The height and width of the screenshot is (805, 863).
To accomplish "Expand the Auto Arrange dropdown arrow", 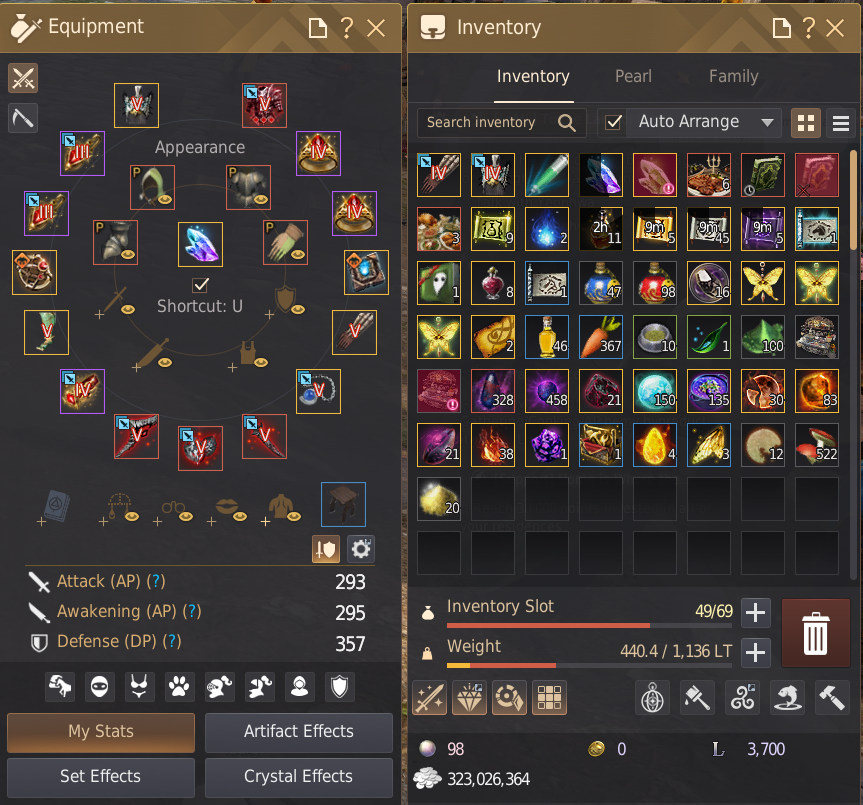I will coord(767,122).
